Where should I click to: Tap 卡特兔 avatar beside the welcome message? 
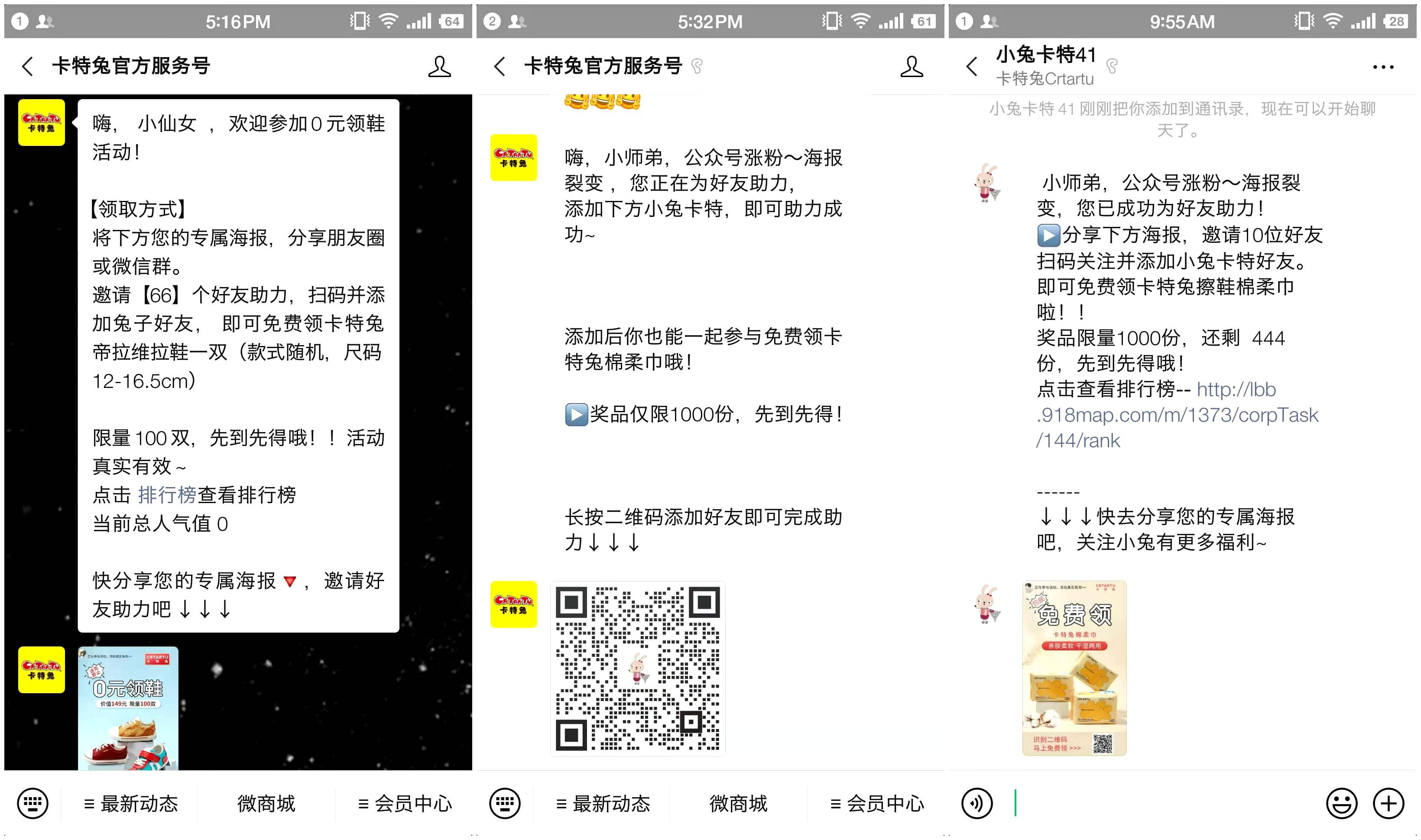click(41, 123)
